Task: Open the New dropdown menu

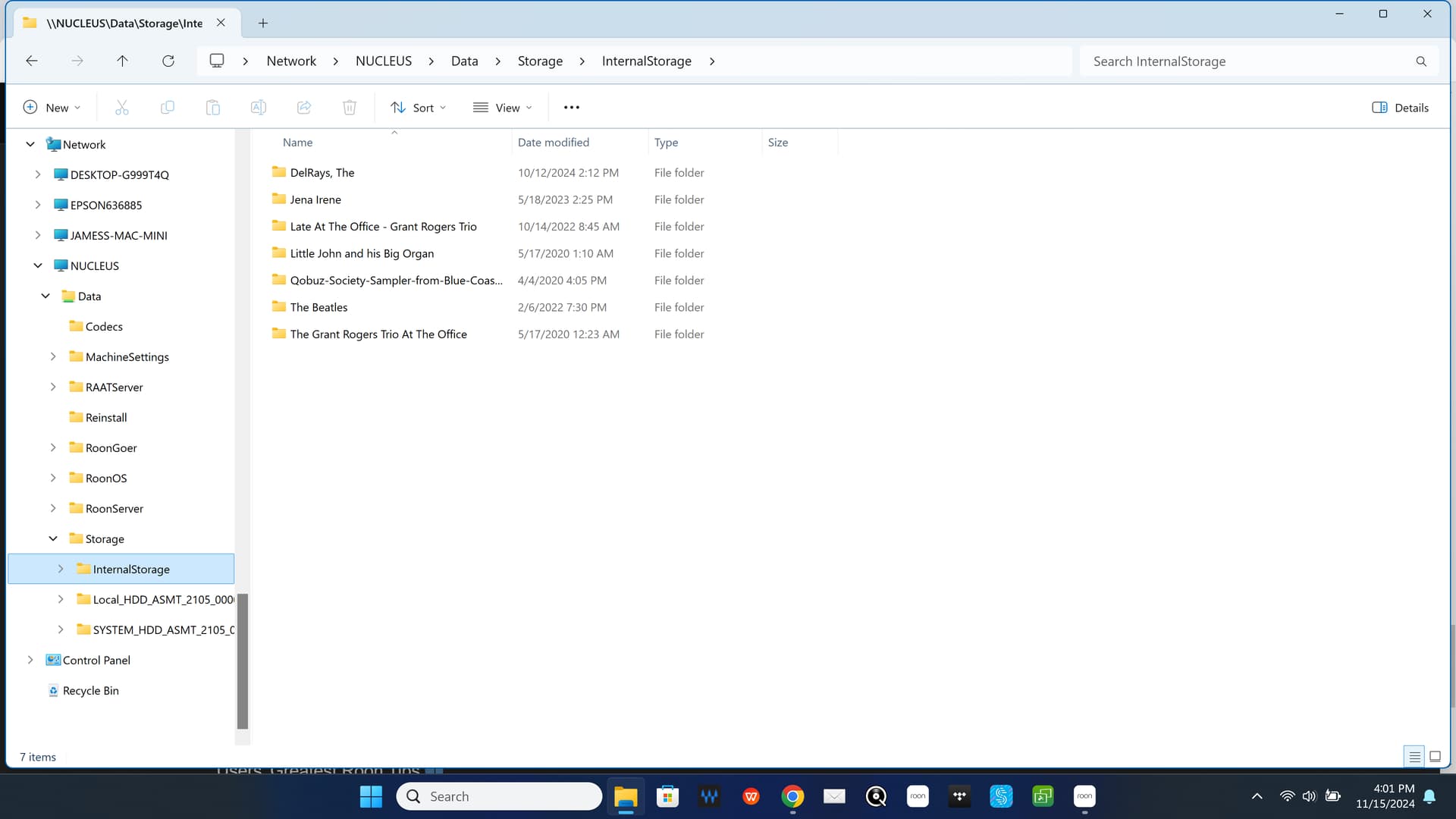Action: pos(52,108)
